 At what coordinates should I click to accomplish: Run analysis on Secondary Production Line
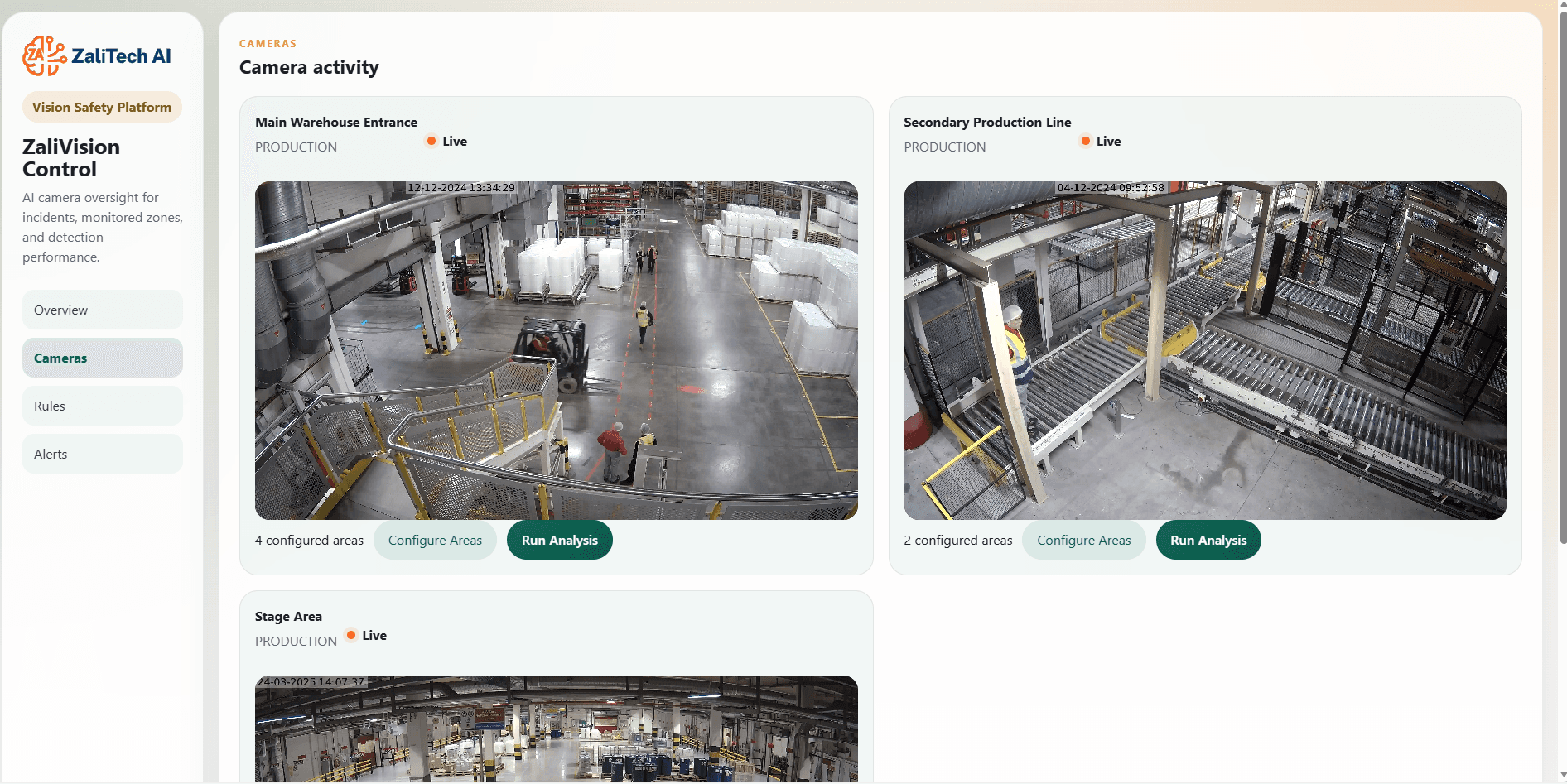tap(1208, 540)
